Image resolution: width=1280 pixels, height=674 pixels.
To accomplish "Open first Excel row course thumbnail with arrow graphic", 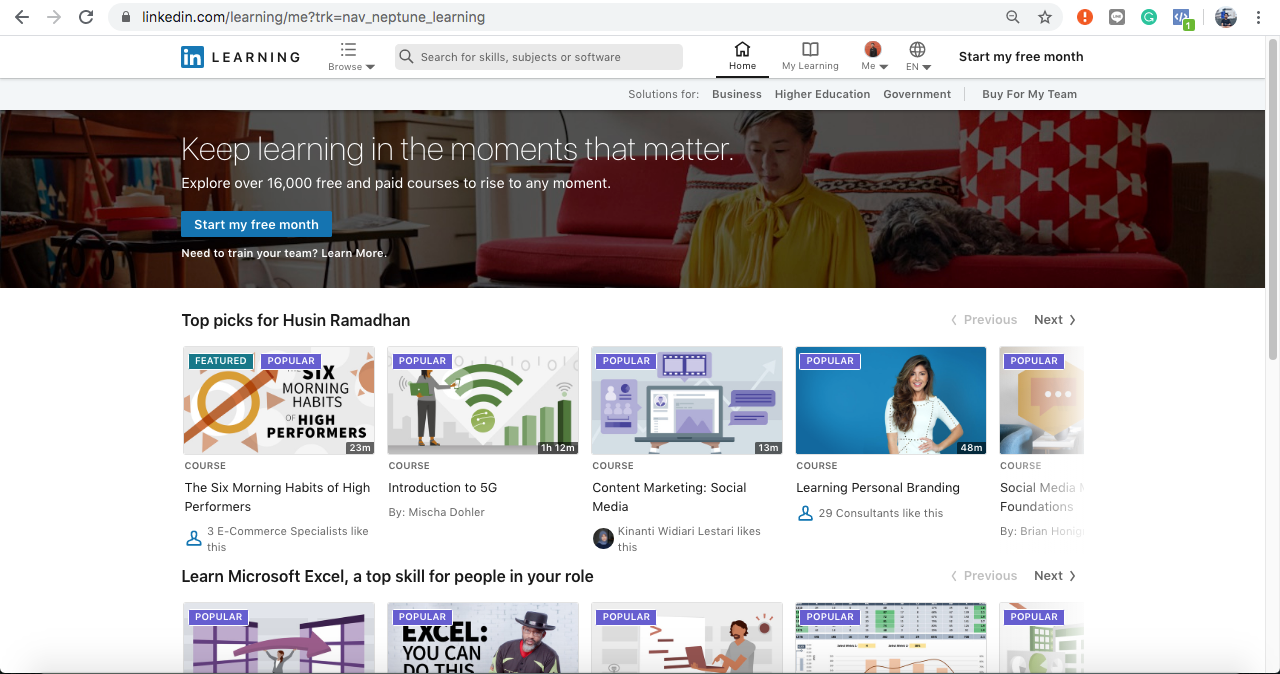I will pos(279,638).
